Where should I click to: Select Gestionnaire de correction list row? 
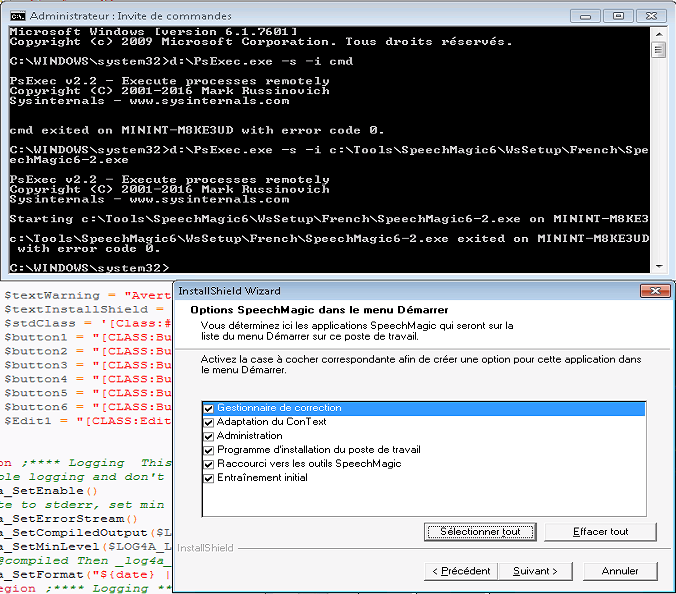[x=424, y=408]
